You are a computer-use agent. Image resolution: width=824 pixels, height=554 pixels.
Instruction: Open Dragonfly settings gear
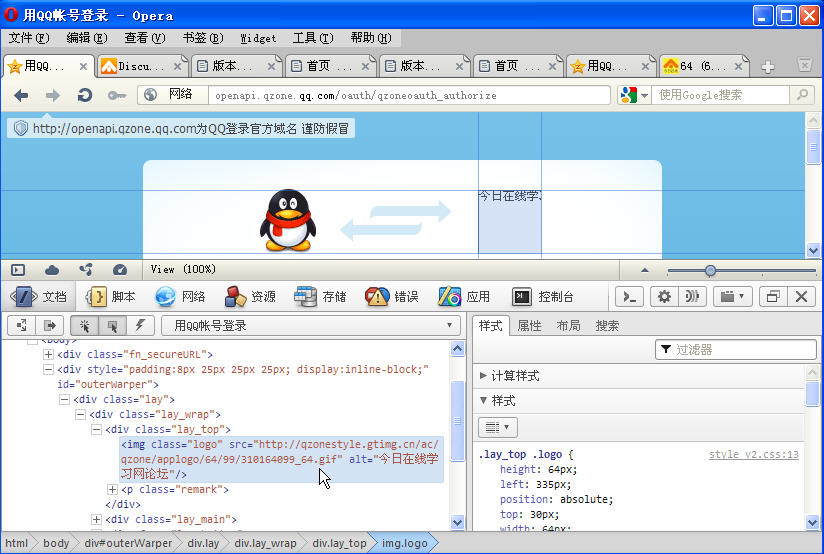coord(664,297)
